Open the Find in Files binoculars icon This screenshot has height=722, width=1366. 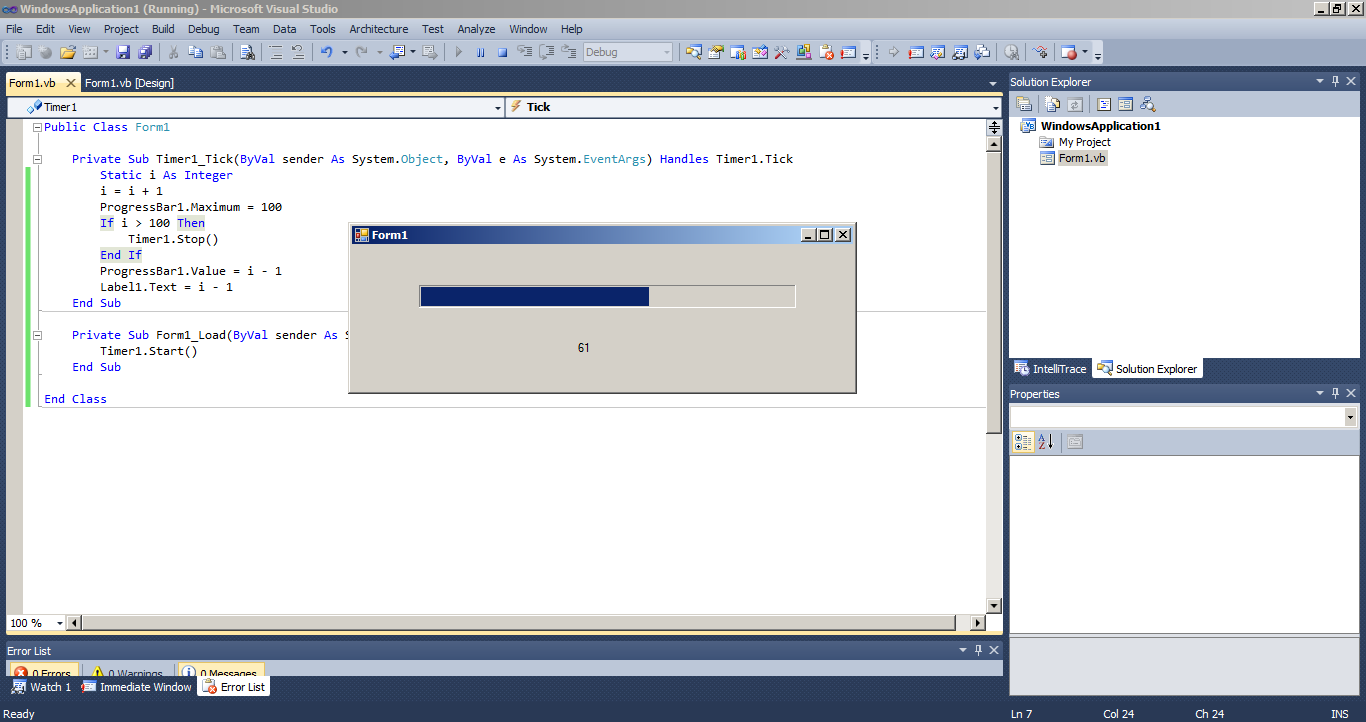(x=246, y=51)
